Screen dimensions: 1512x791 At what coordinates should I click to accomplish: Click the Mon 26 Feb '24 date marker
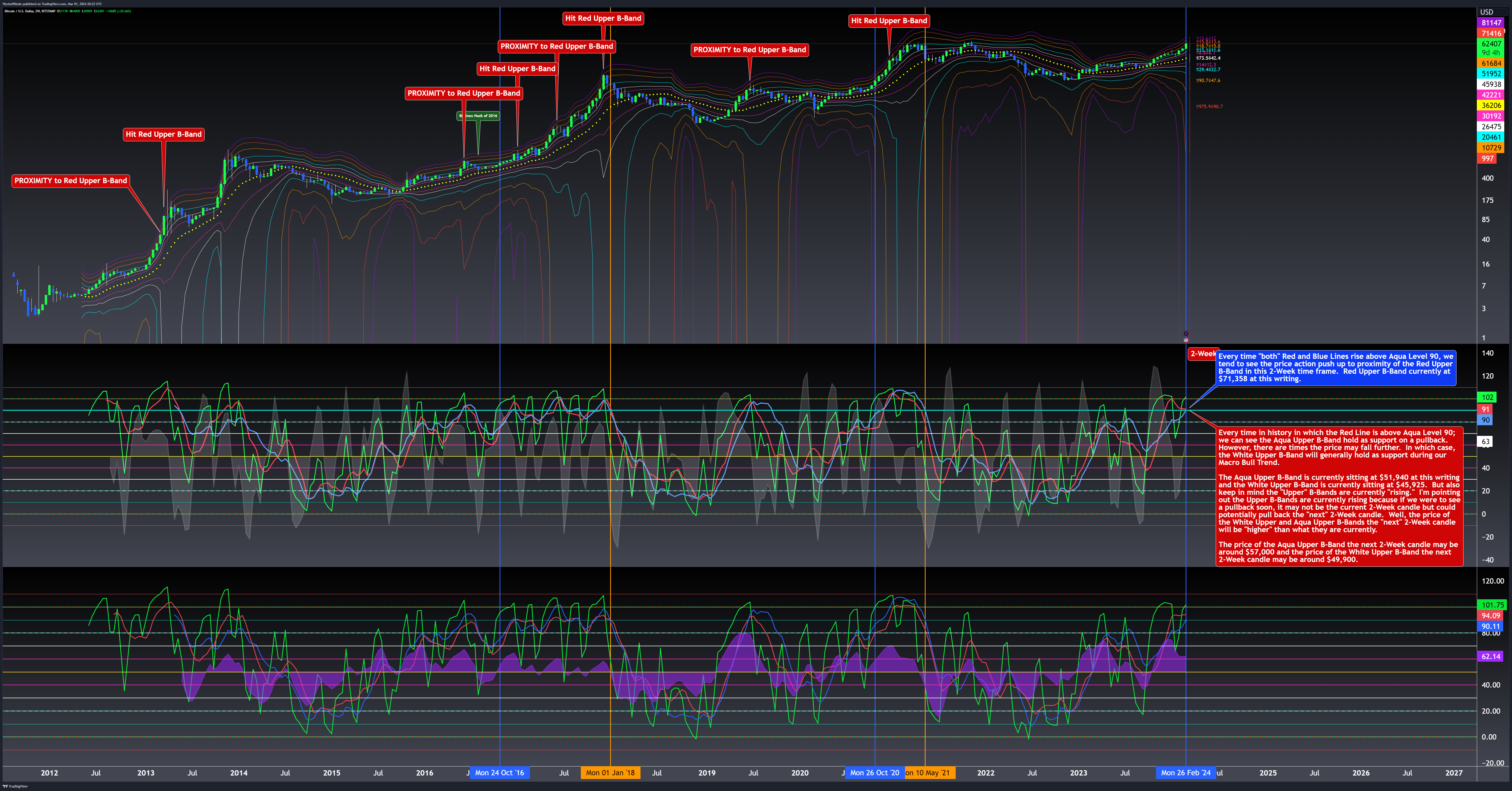1186,773
